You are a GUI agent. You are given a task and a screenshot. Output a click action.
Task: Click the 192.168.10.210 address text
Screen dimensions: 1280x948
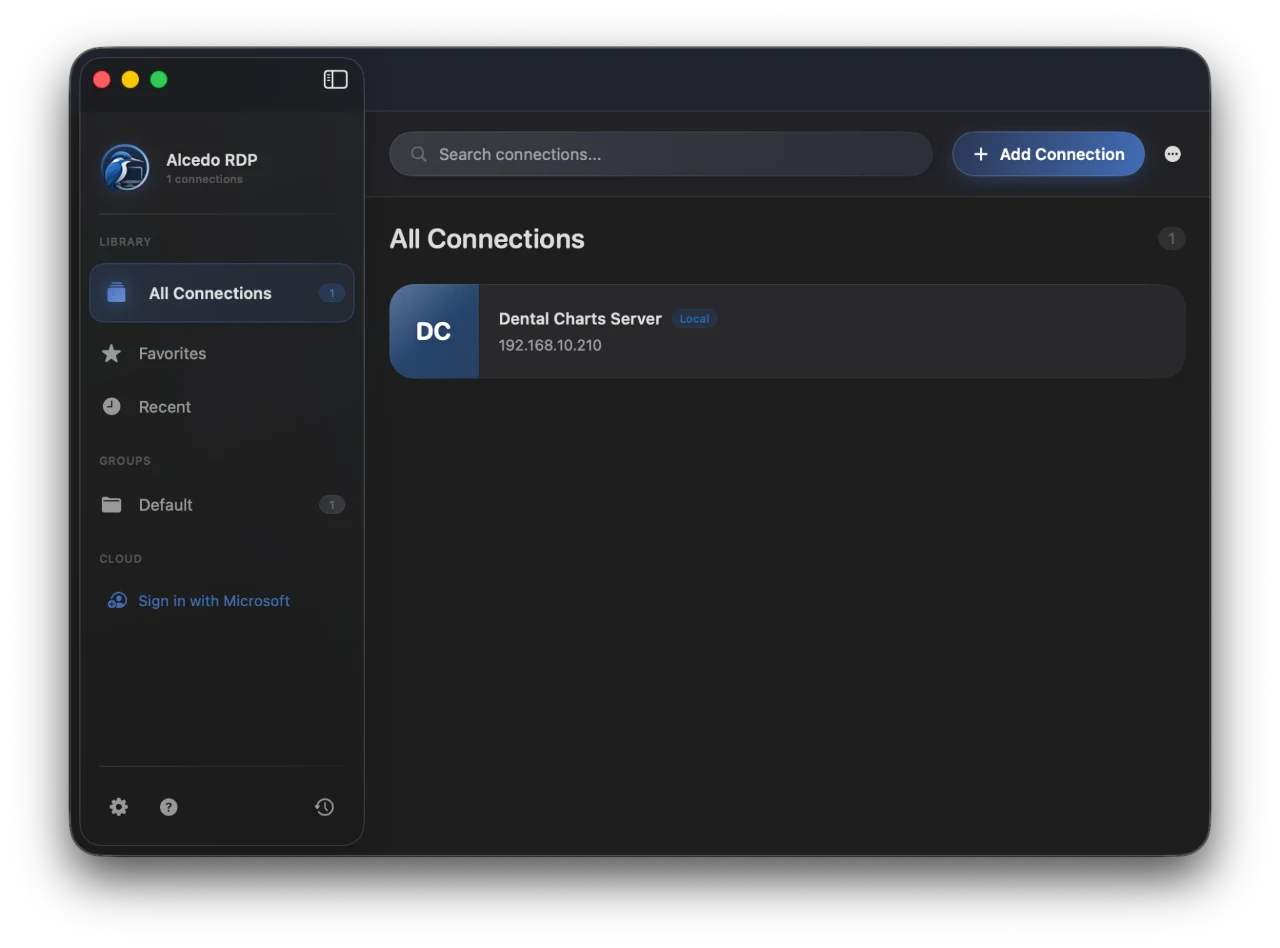(550, 345)
